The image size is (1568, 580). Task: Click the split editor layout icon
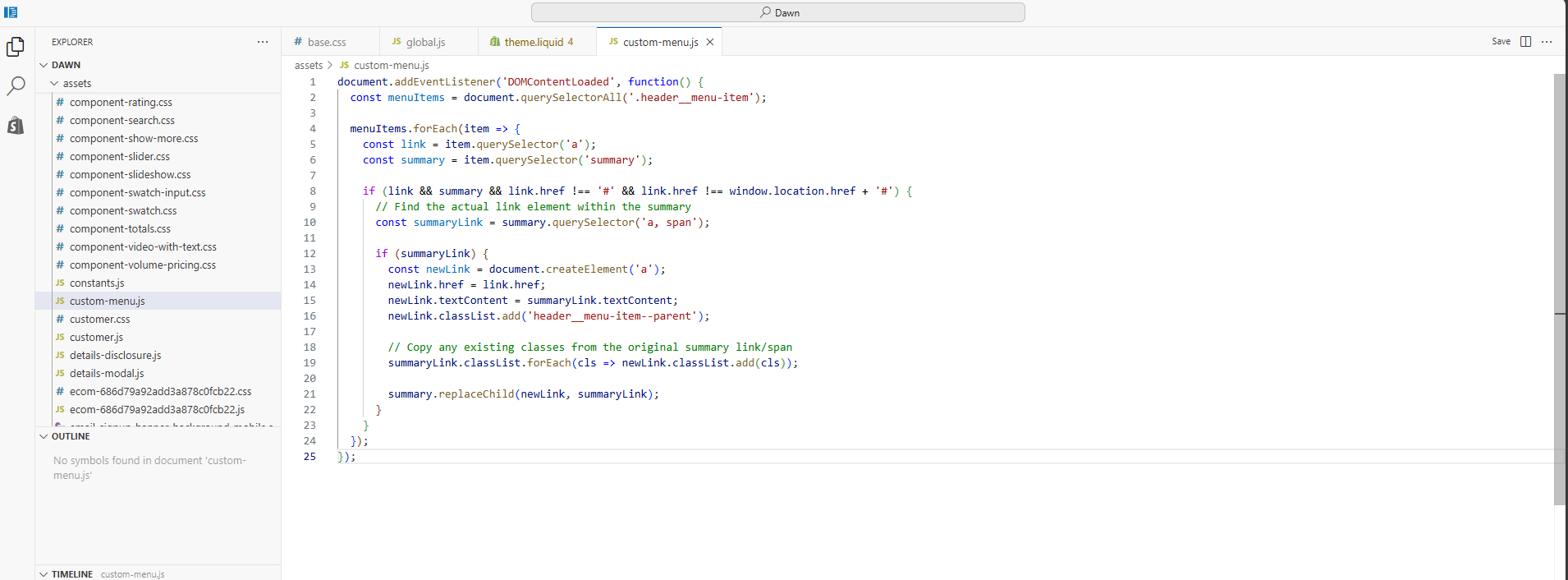click(1525, 42)
